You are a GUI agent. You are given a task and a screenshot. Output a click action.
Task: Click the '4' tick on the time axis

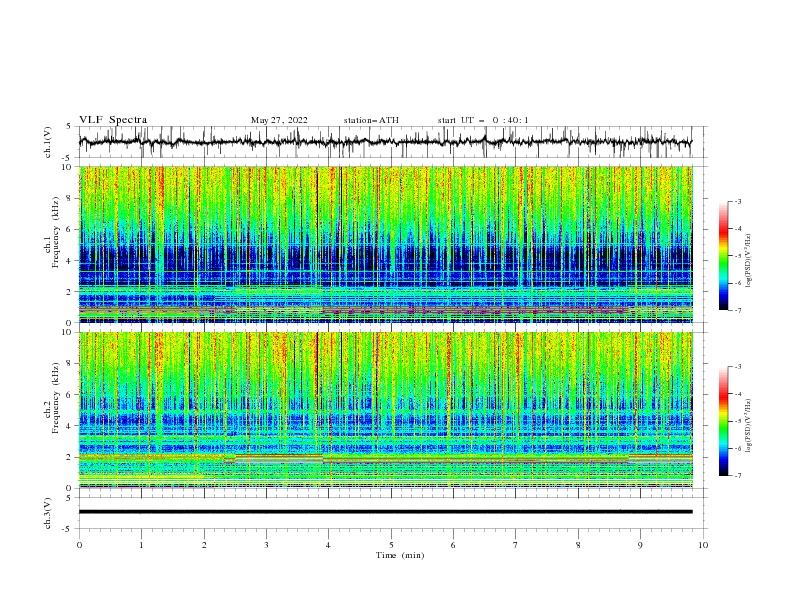pos(328,545)
